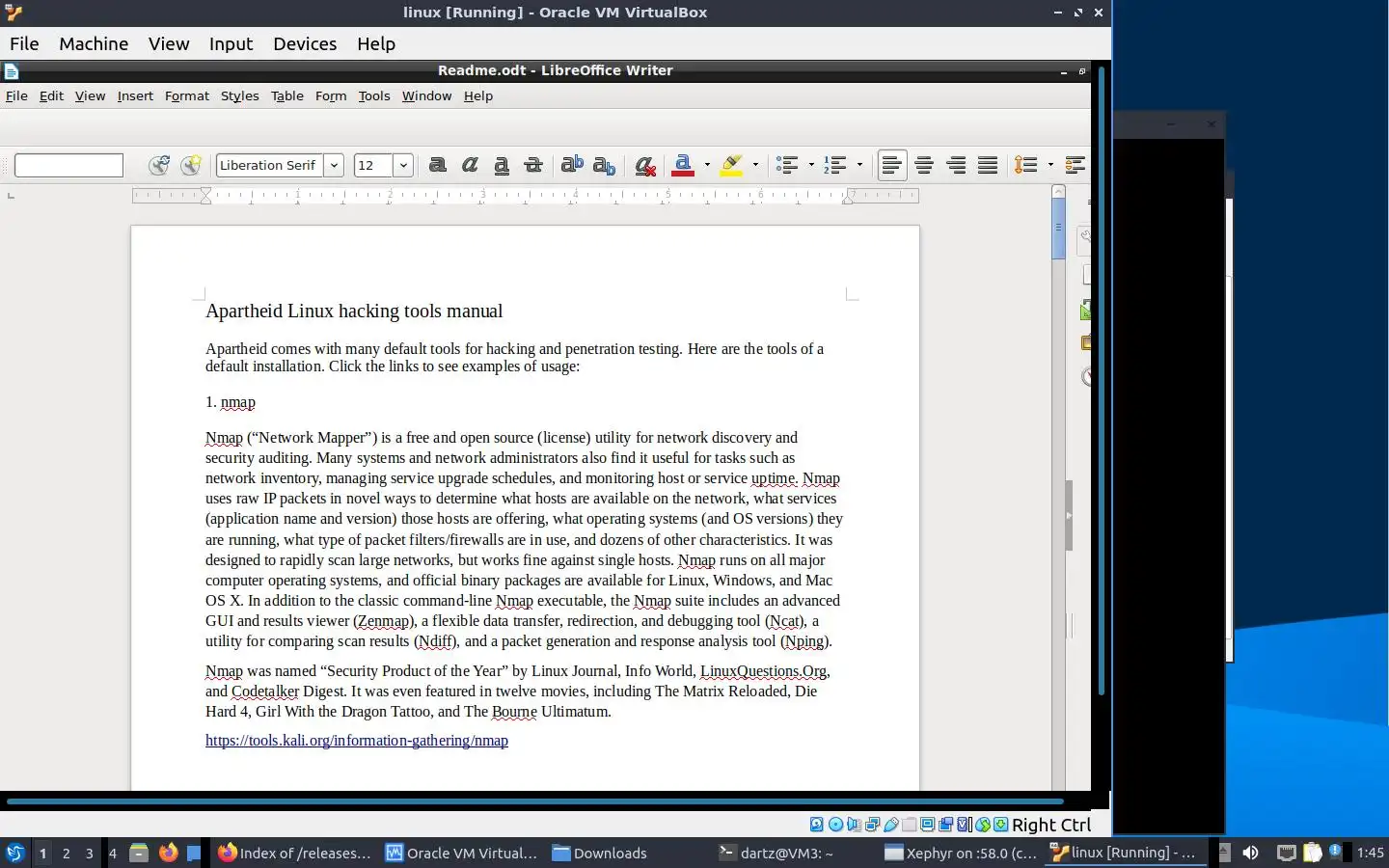
Task: Launch Firefox from taskbar launcher
Action: (168, 853)
